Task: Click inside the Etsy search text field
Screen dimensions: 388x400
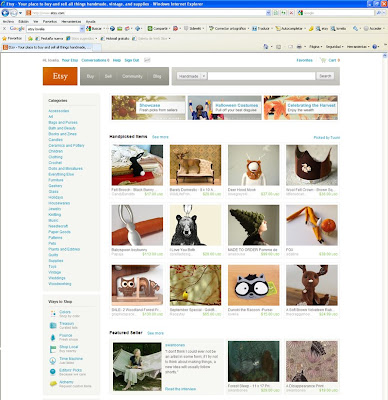Action: coord(261,76)
